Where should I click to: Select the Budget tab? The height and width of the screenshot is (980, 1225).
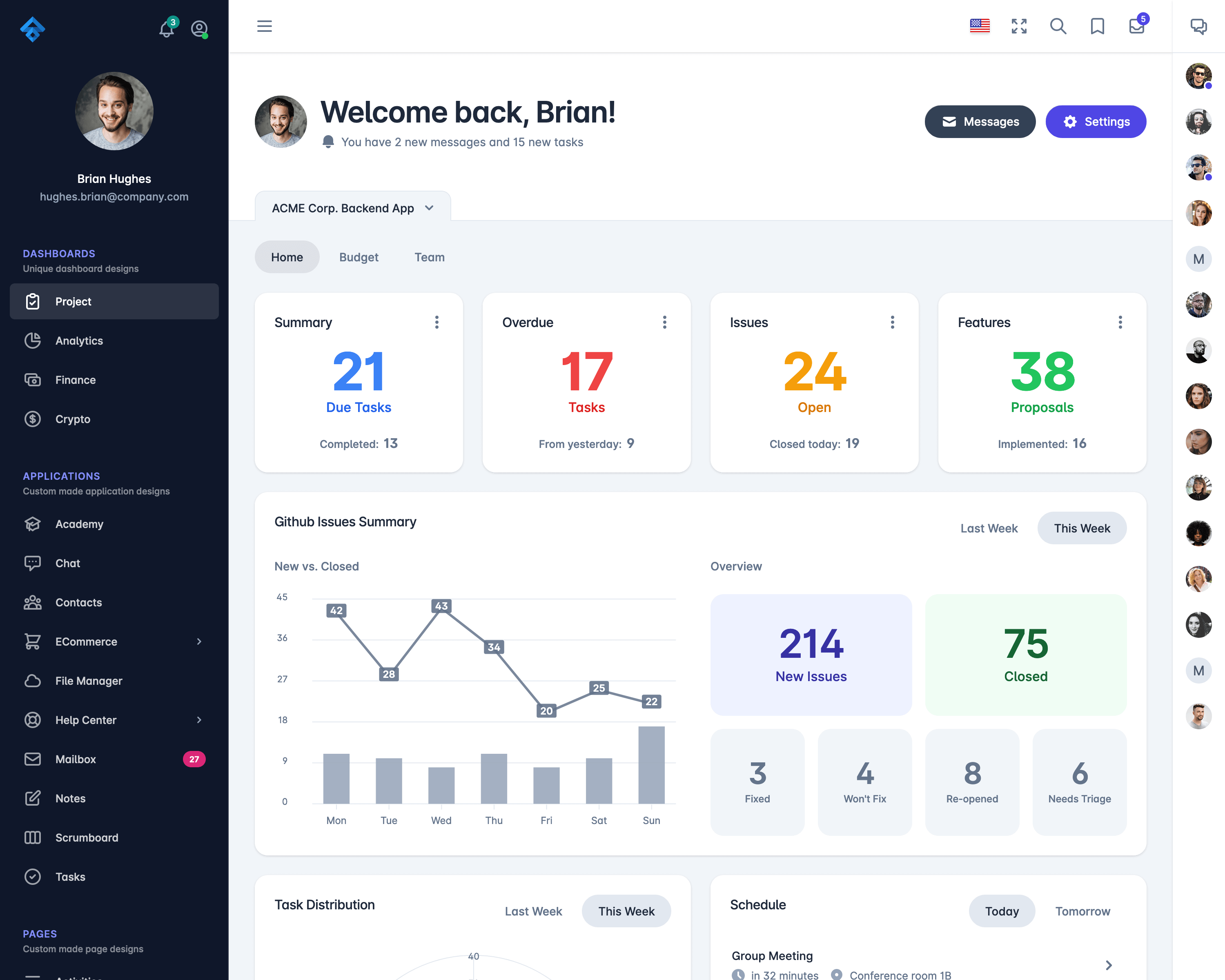[359, 257]
